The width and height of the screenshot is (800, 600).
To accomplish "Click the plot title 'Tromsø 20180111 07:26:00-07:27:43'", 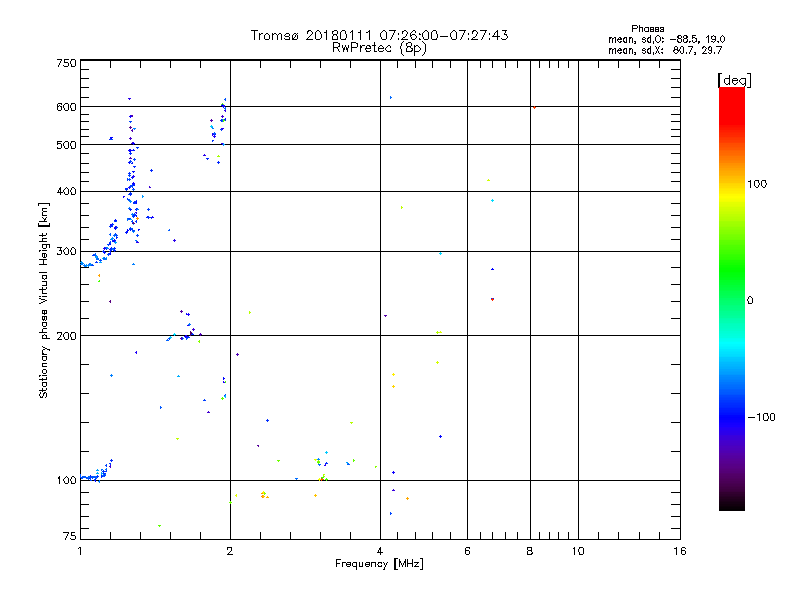I will point(379,35).
